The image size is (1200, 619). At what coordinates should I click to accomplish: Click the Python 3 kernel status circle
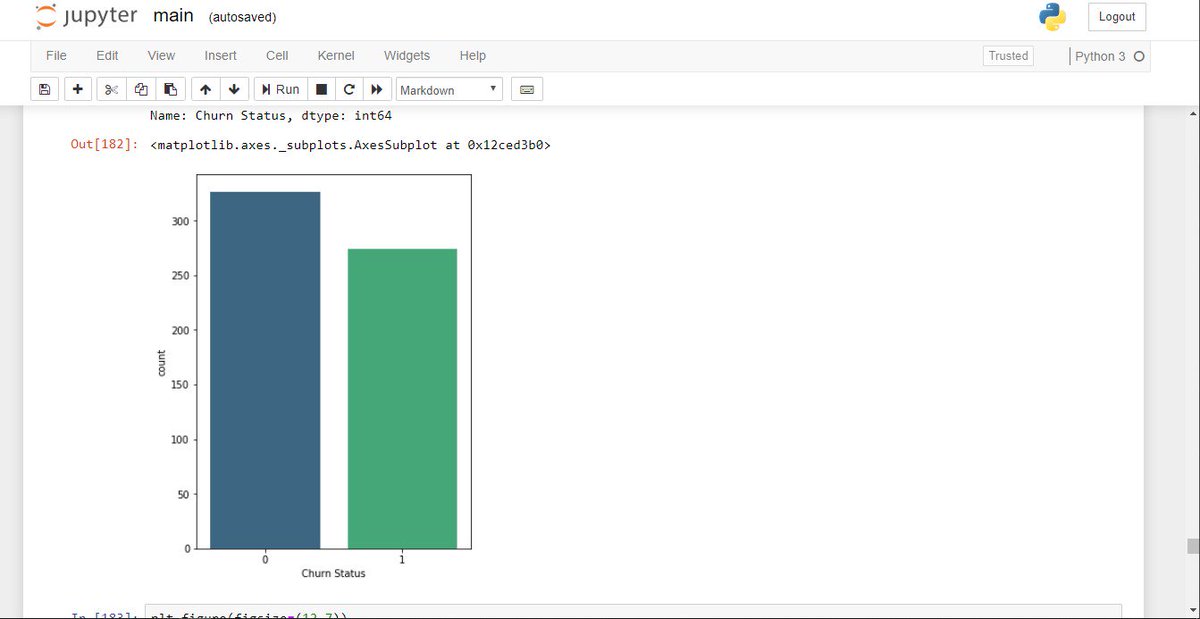point(1139,57)
